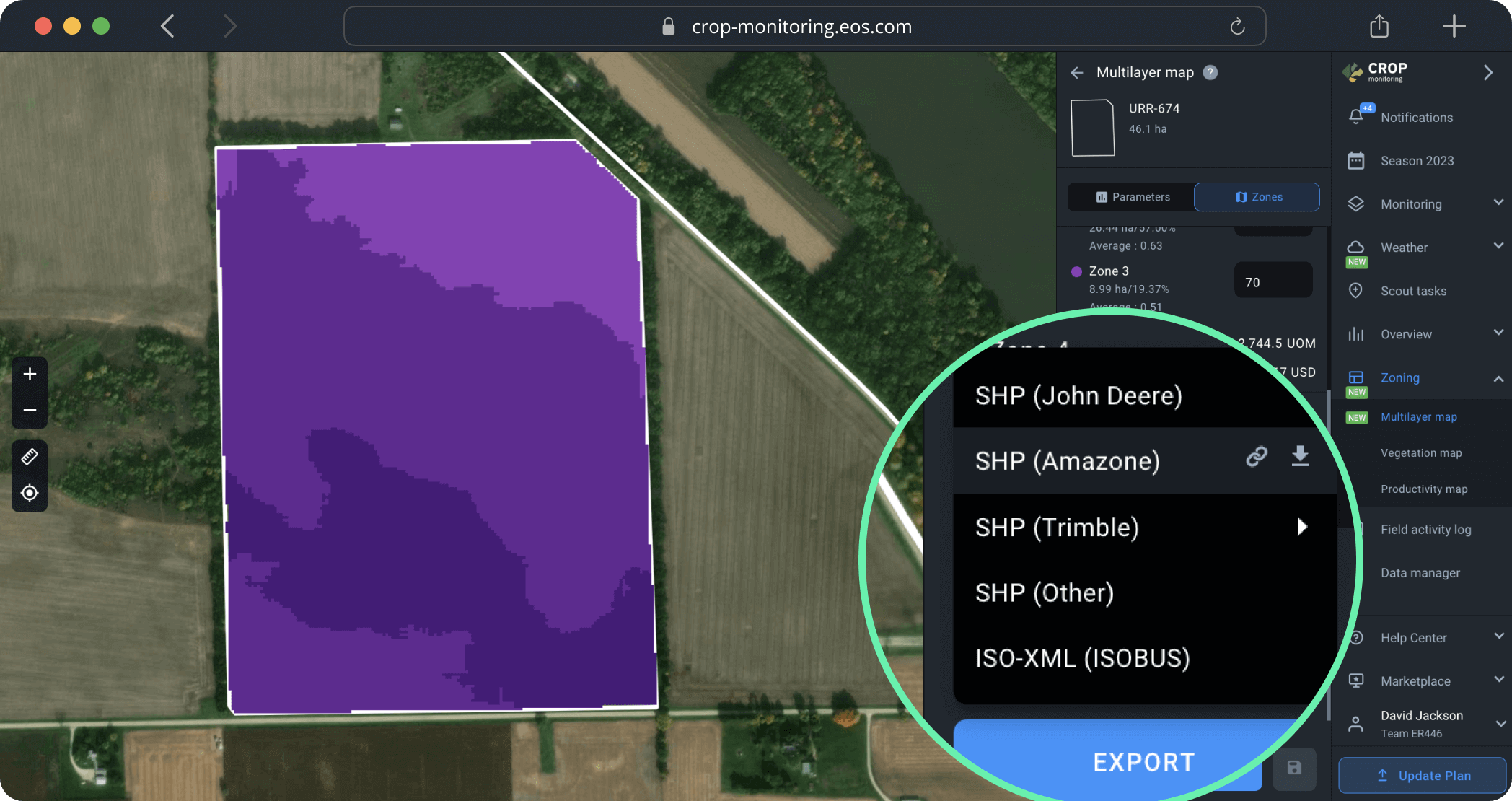Choose ISO-XML (ISOBUS) from the export menu
This screenshot has width=1512, height=801.
click(1081, 657)
